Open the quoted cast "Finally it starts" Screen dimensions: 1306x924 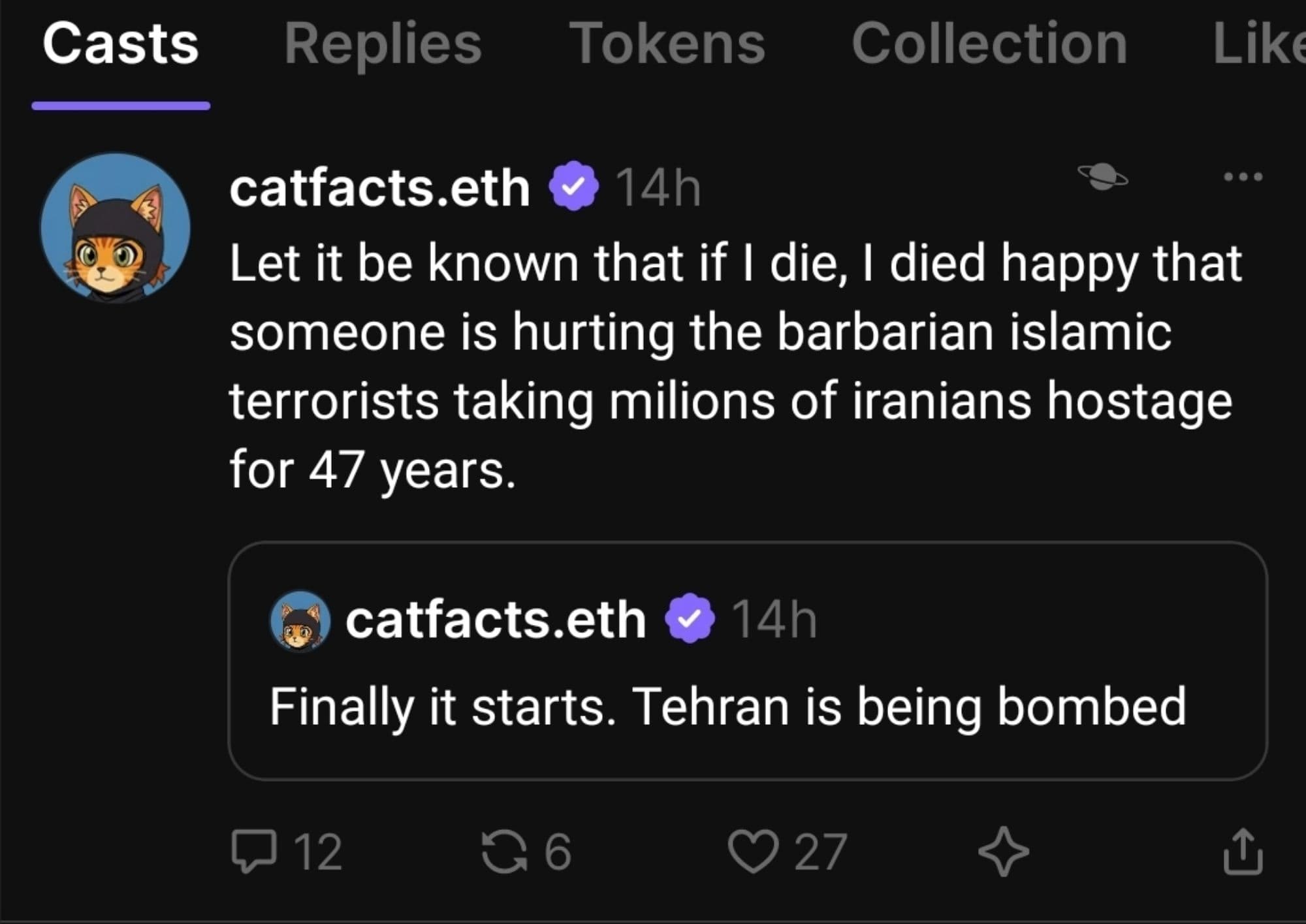pos(727,707)
